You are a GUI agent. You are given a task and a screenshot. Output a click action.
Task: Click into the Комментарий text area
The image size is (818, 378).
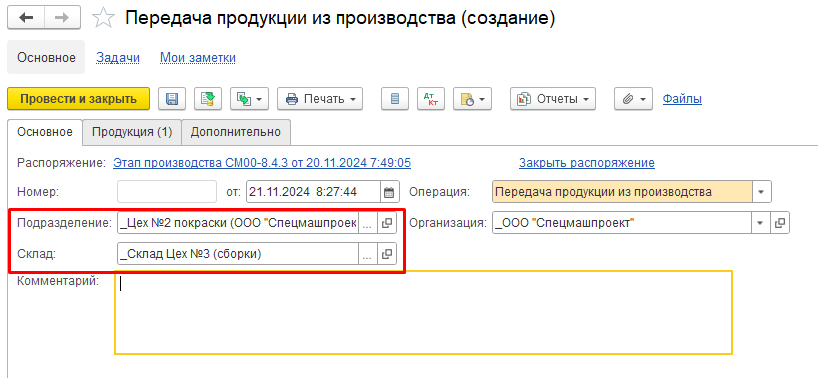pyautogui.click(x=423, y=312)
